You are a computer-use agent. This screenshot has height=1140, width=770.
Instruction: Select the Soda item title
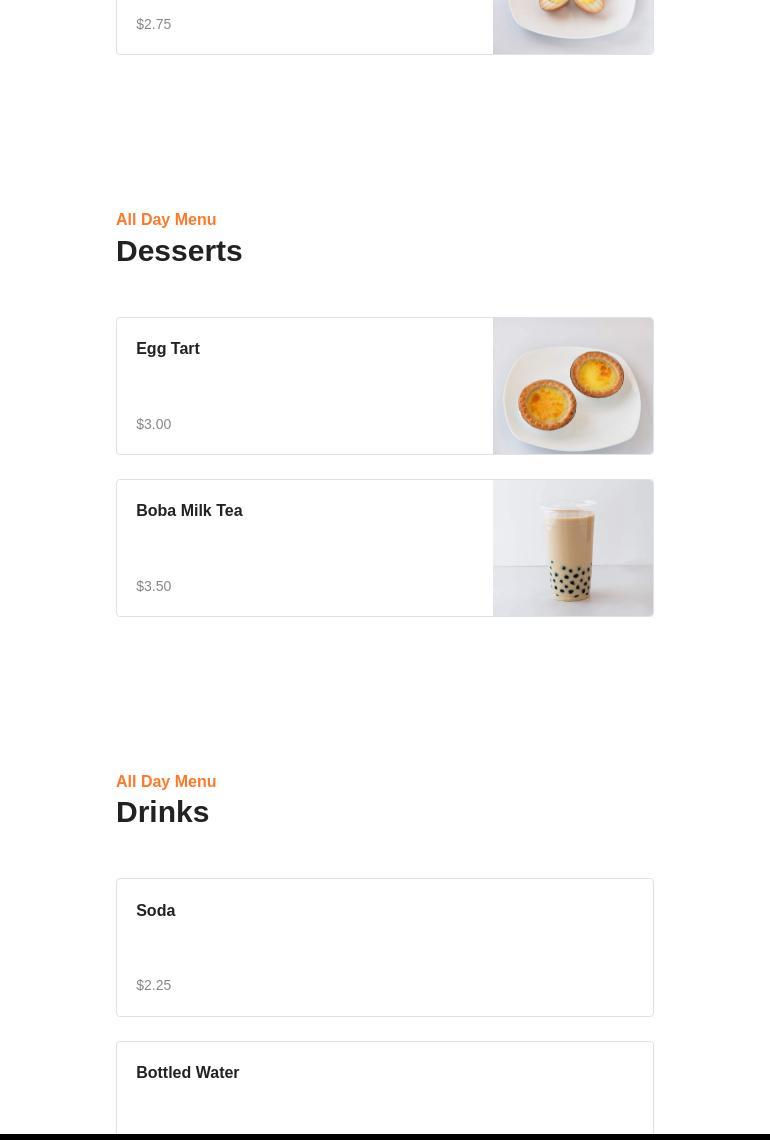pyautogui.click(x=156, y=911)
